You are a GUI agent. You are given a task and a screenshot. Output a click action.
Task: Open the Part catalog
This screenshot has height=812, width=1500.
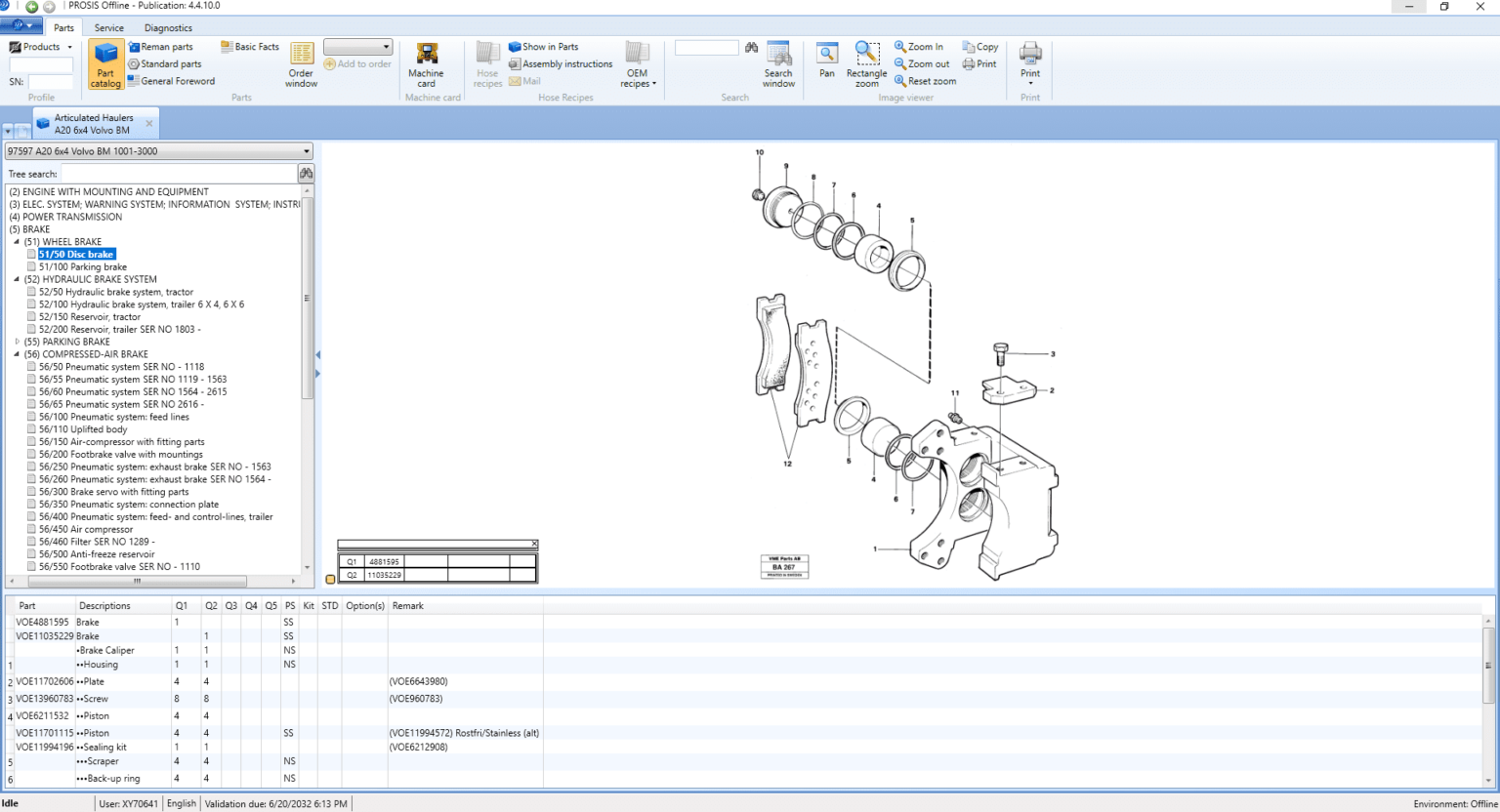pyautogui.click(x=105, y=64)
